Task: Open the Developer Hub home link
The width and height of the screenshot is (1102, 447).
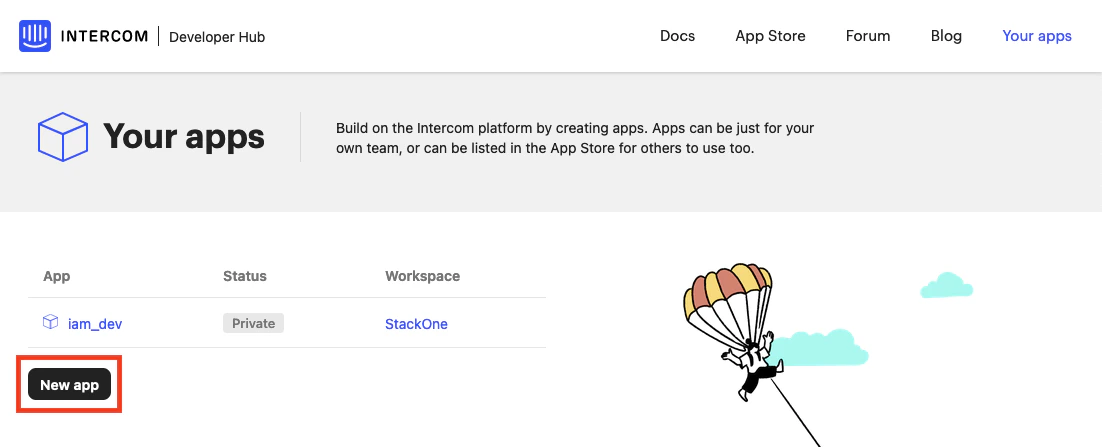Action: pyautogui.click(x=217, y=37)
